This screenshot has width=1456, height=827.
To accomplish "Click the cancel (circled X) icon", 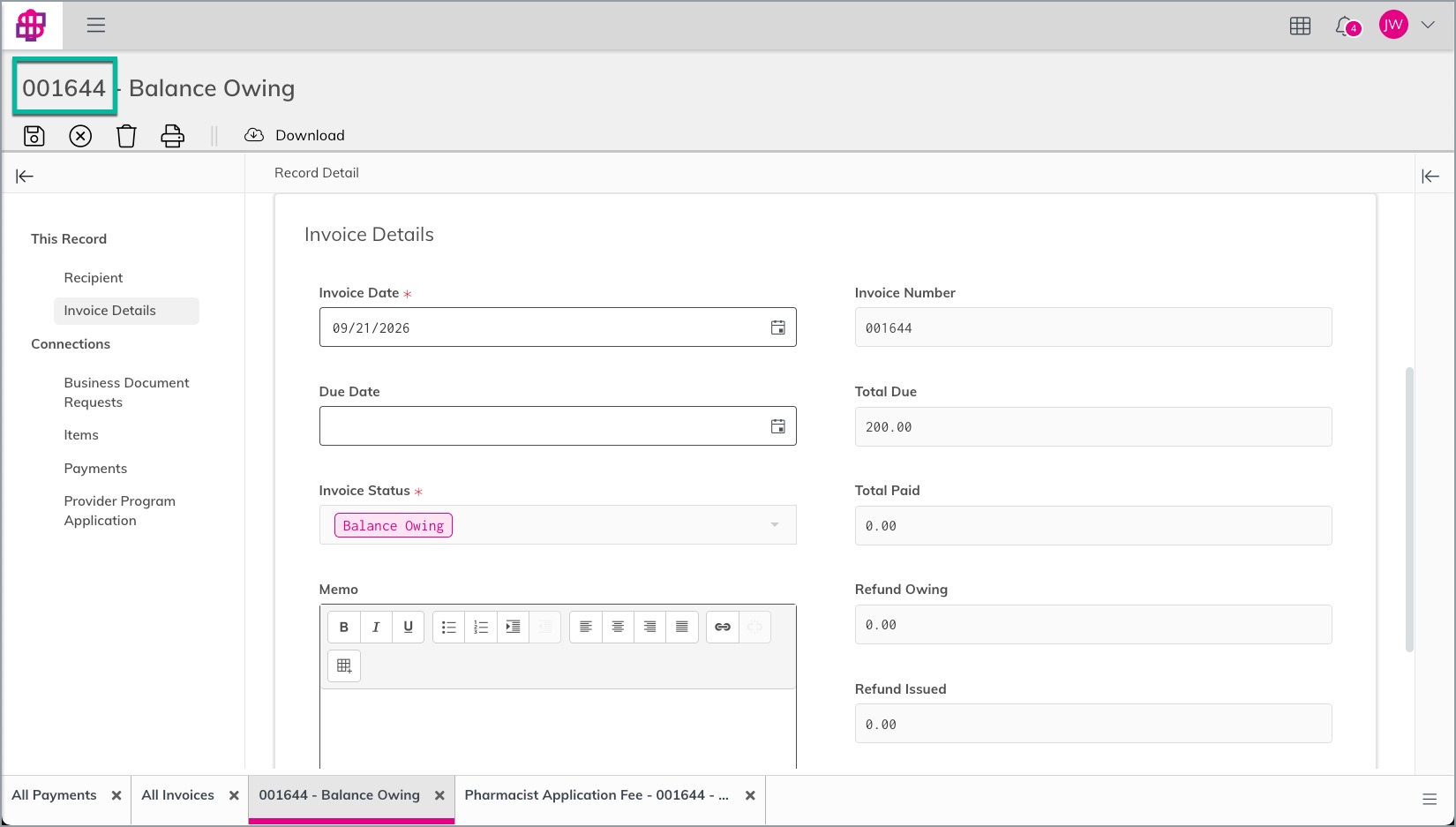I will pyautogui.click(x=80, y=136).
